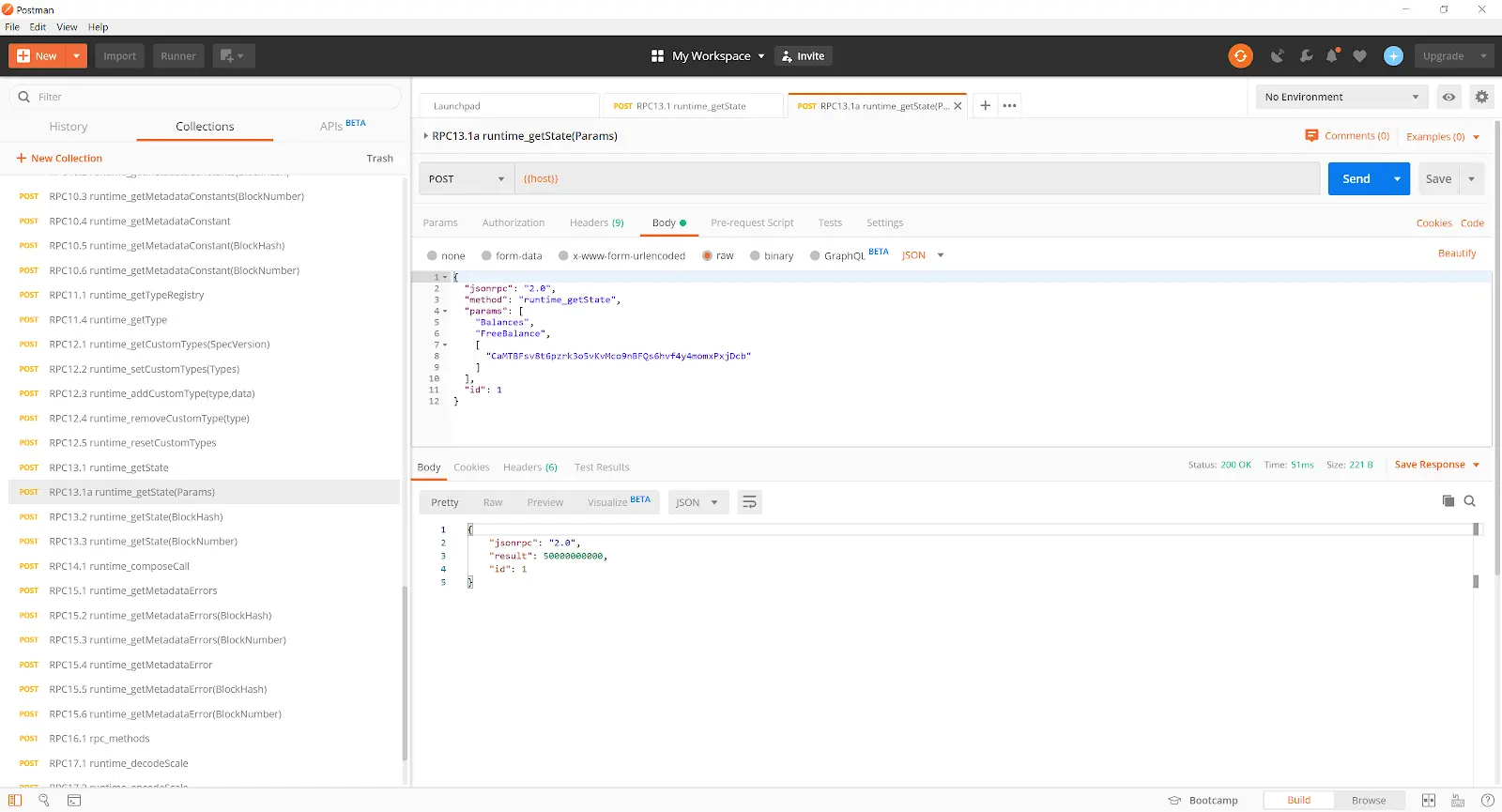This screenshot has height=812, width=1502.
Task: Select the binary body radio button
Action: tap(755, 255)
